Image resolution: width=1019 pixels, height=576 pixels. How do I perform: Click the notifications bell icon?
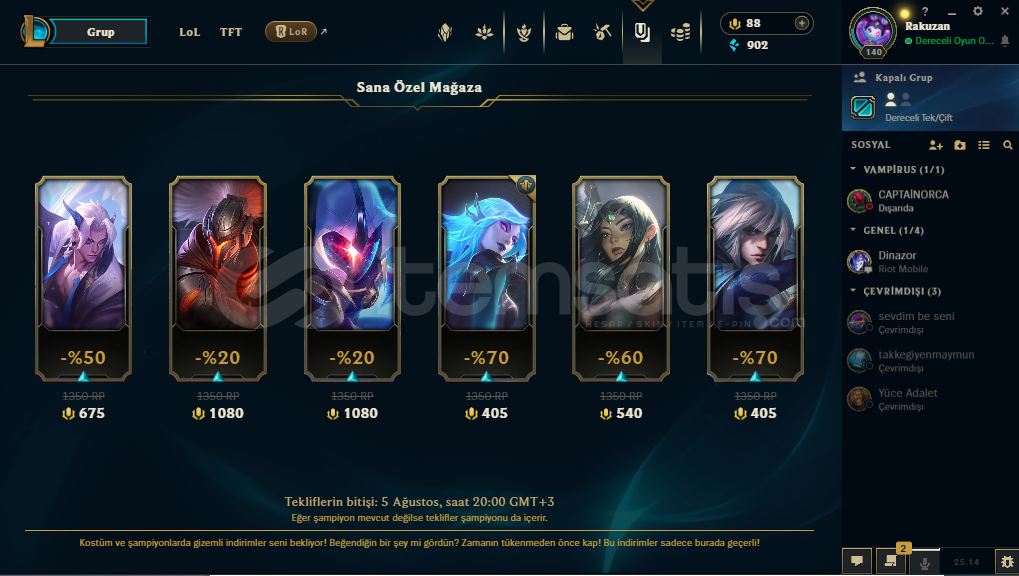tap(1005, 41)
